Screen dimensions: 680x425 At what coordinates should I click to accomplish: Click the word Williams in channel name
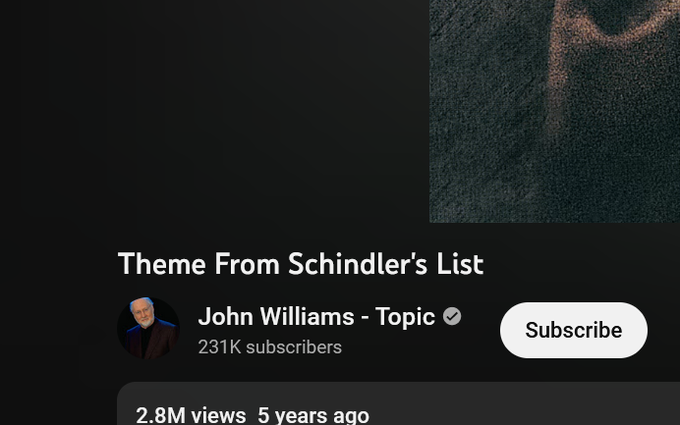(x=307, y=317)
